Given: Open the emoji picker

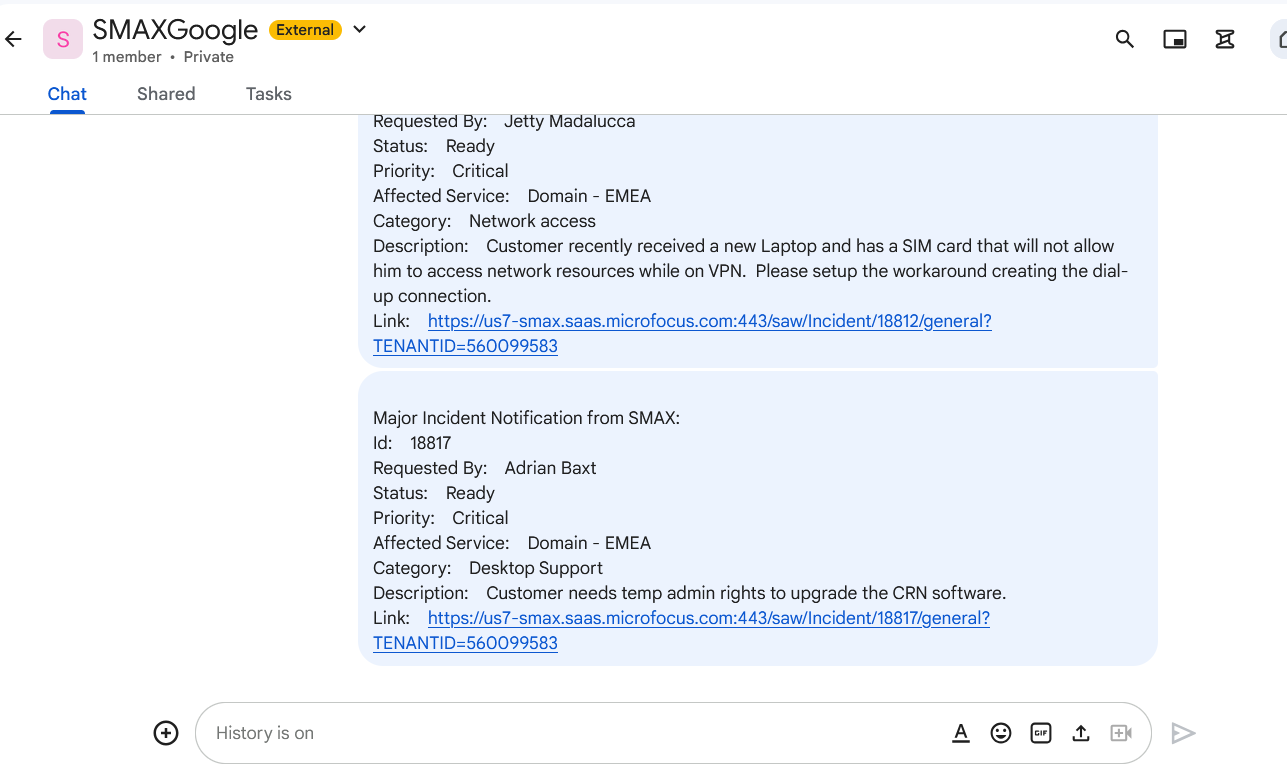Looking at the screenshot, I should 1001,733.
